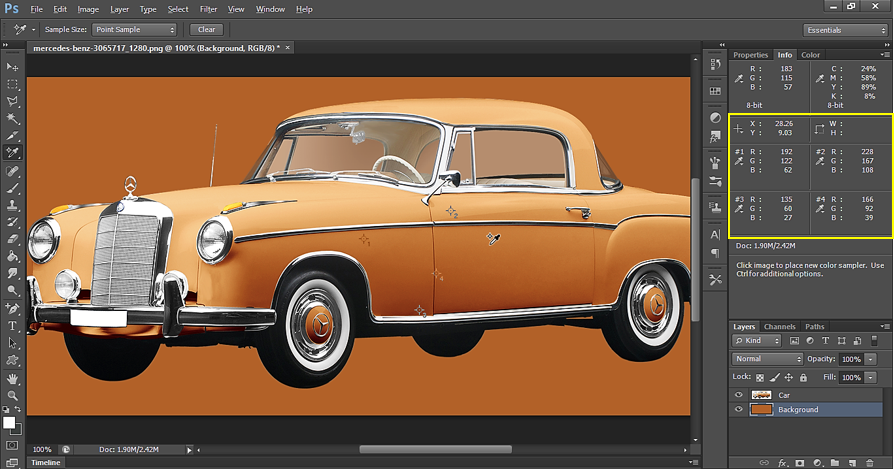This screenshot has height=471, width=895.
Task: Open the layer Kind filter dropdown
Action: click(757, 341)
